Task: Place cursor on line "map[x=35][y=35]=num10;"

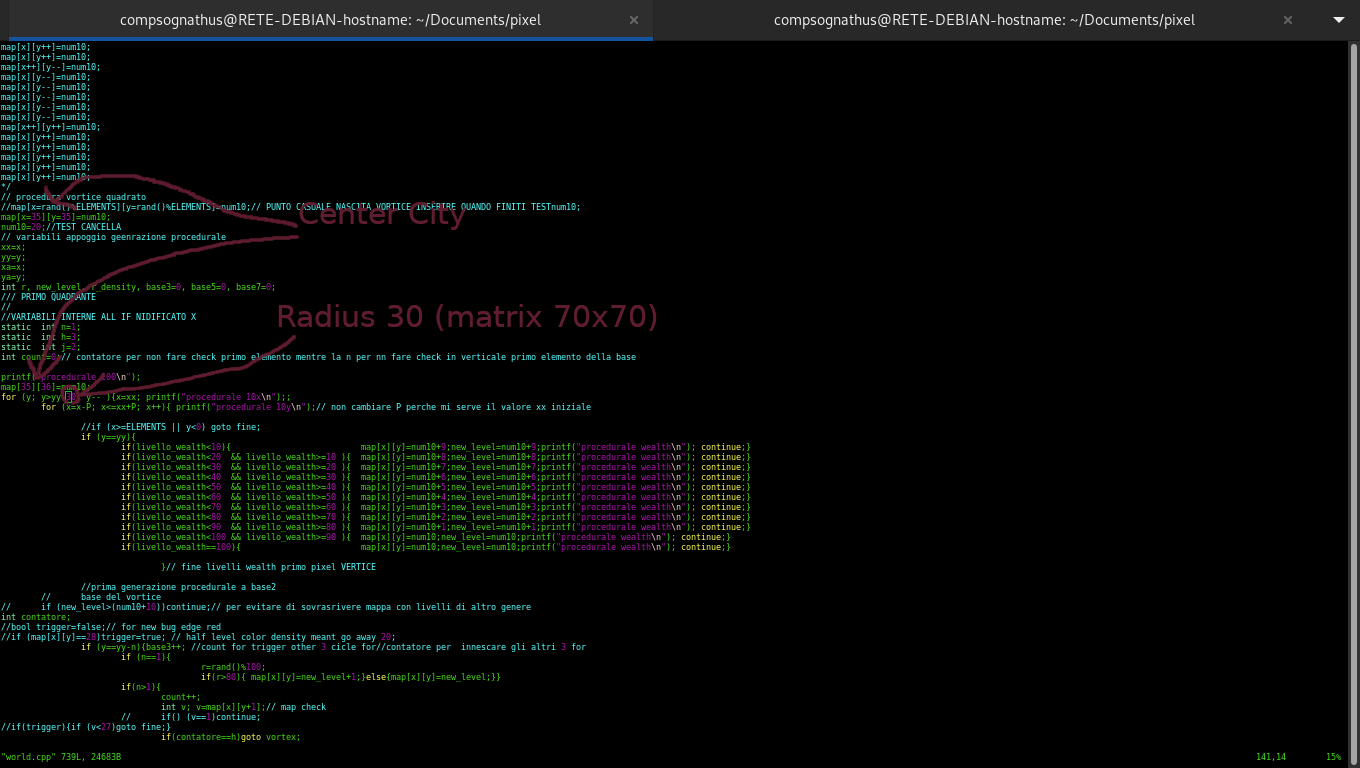Action: (x=56, y=217)
